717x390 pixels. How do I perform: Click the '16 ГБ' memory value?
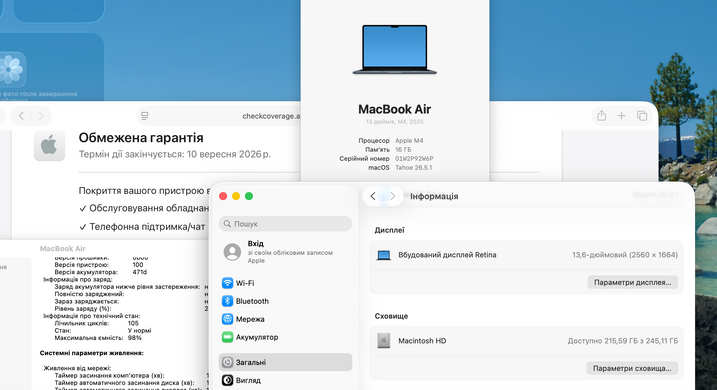tap(403, 150)
